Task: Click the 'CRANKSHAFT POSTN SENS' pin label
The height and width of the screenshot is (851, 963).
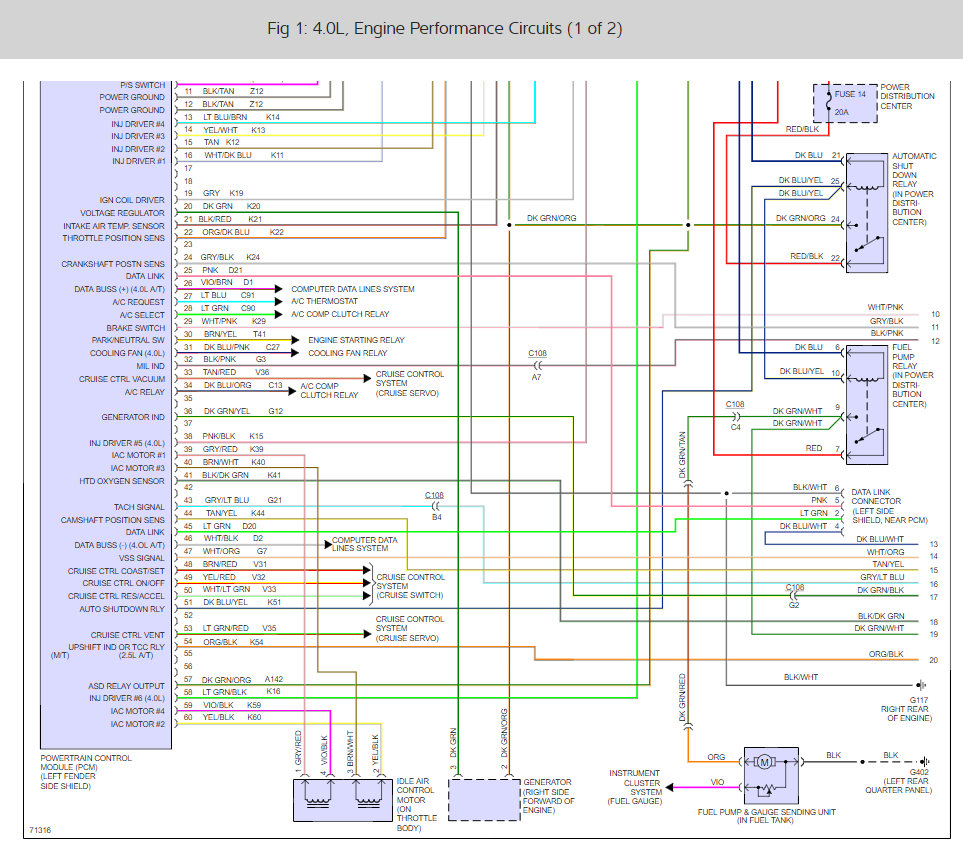Action: (112, 264)
